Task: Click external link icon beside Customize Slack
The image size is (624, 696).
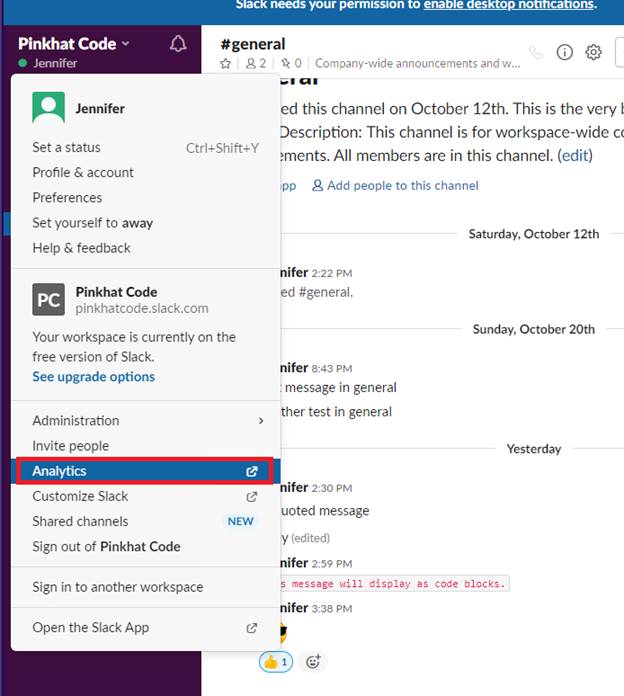Action: 252,497
